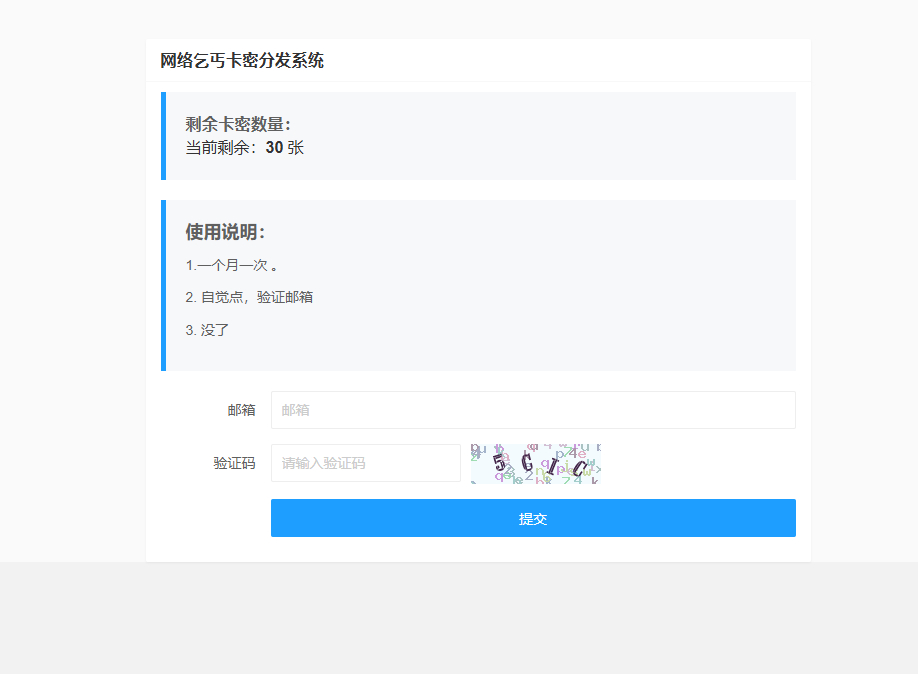Click the blue accent bar of 剩余卡密数量 panel
This screenshot has width=918, height=674.
(x=163, y=136)
